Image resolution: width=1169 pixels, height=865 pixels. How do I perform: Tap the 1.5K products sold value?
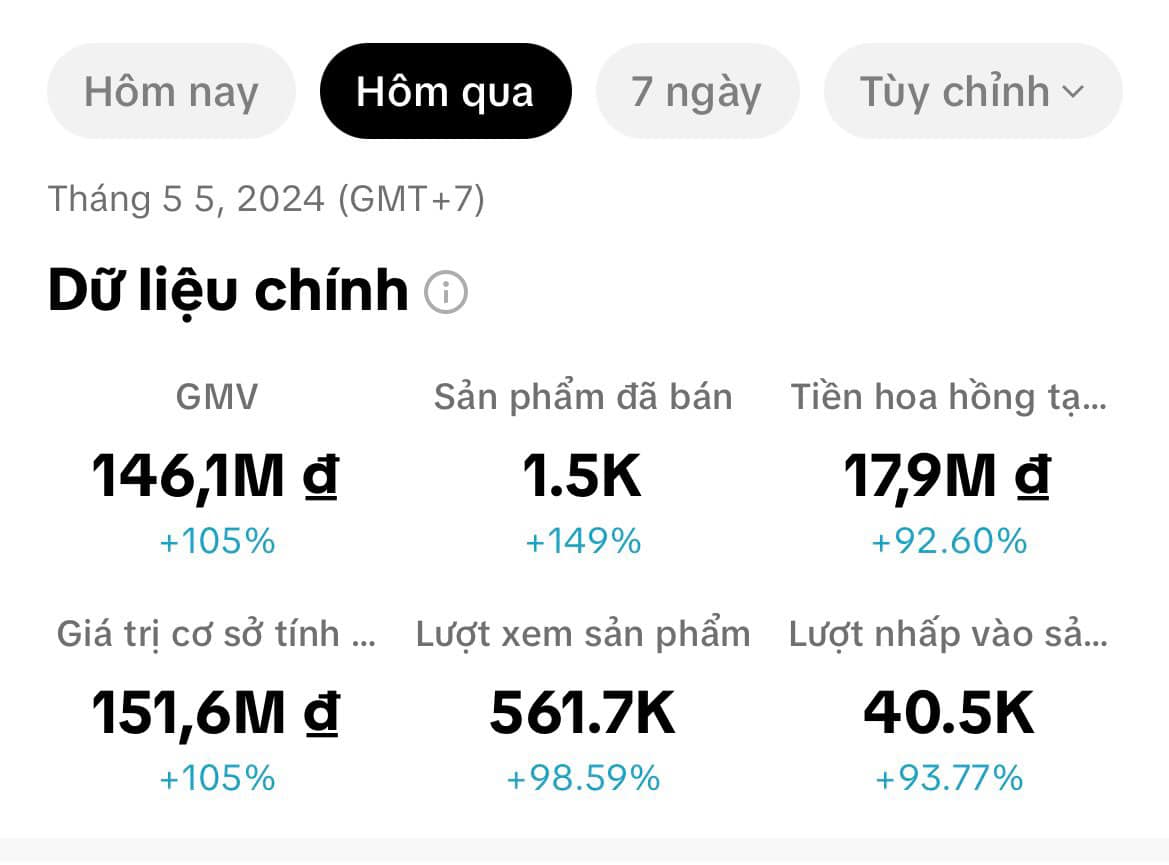tap(582, 476)
